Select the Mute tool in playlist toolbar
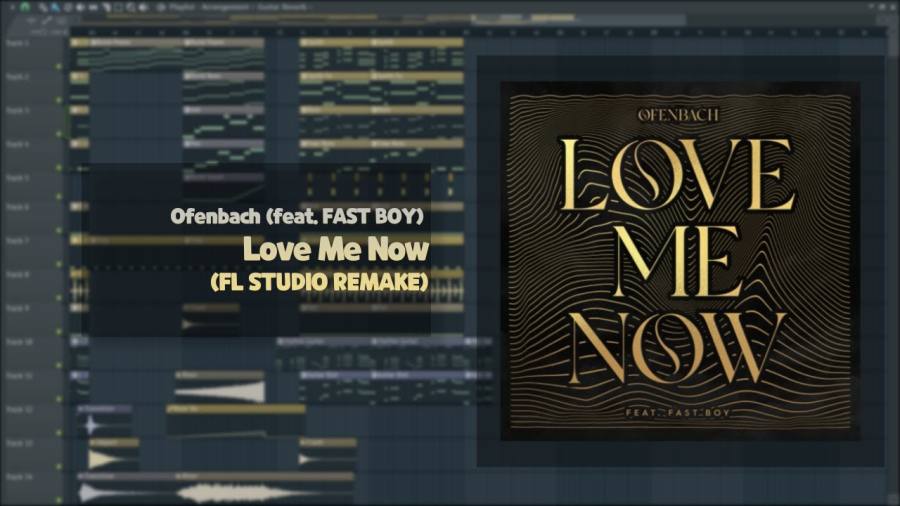Screen dimensions: 900x506 [80, 7]
